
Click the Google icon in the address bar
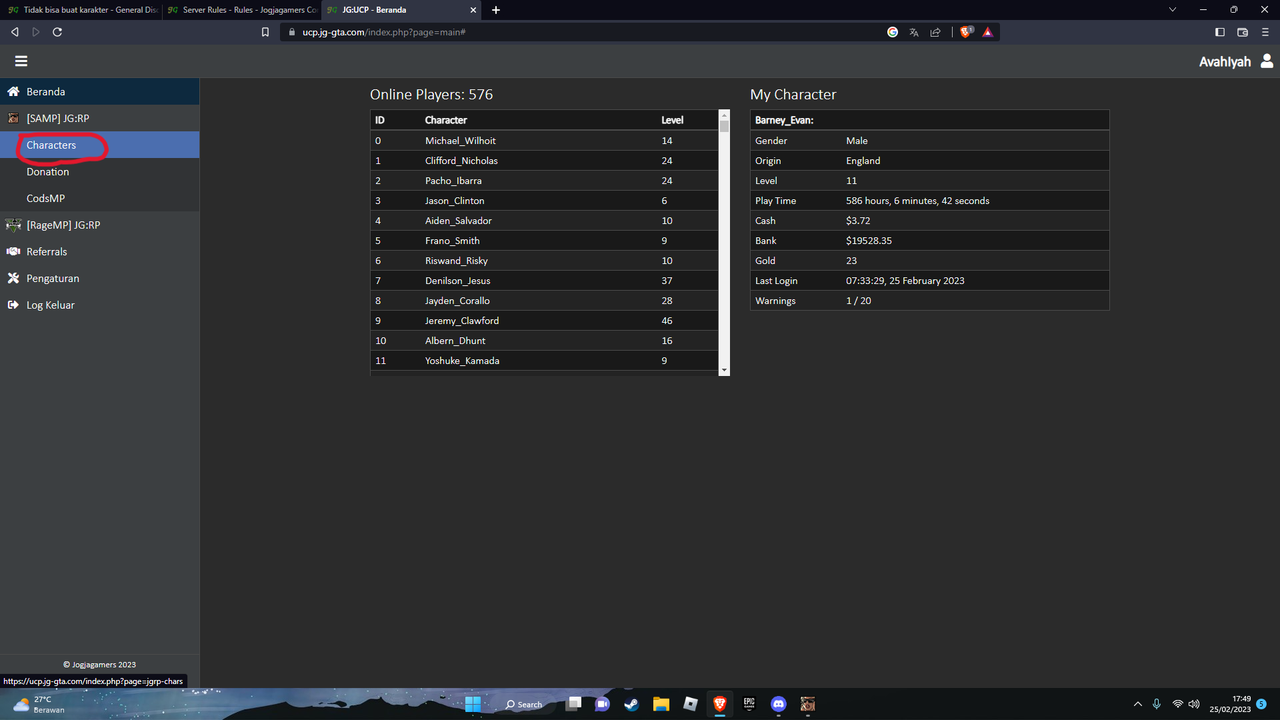click(x=892, y=32)
